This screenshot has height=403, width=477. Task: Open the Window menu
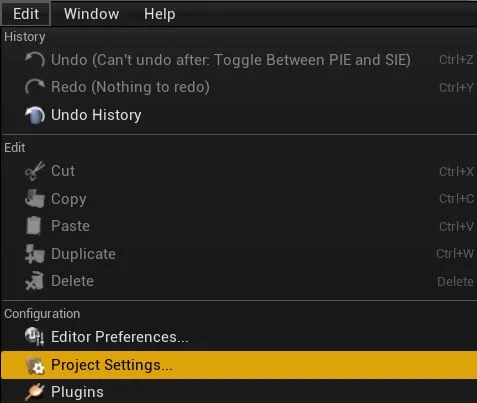point(91,14)
